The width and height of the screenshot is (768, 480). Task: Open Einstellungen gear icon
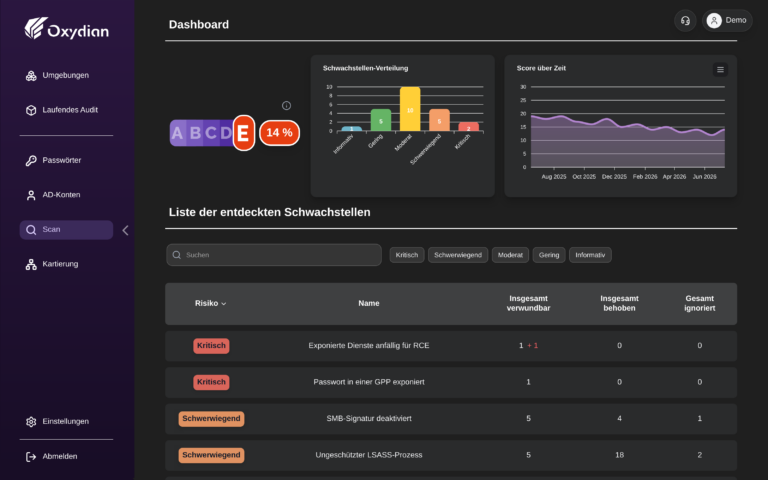coord(31,422)
